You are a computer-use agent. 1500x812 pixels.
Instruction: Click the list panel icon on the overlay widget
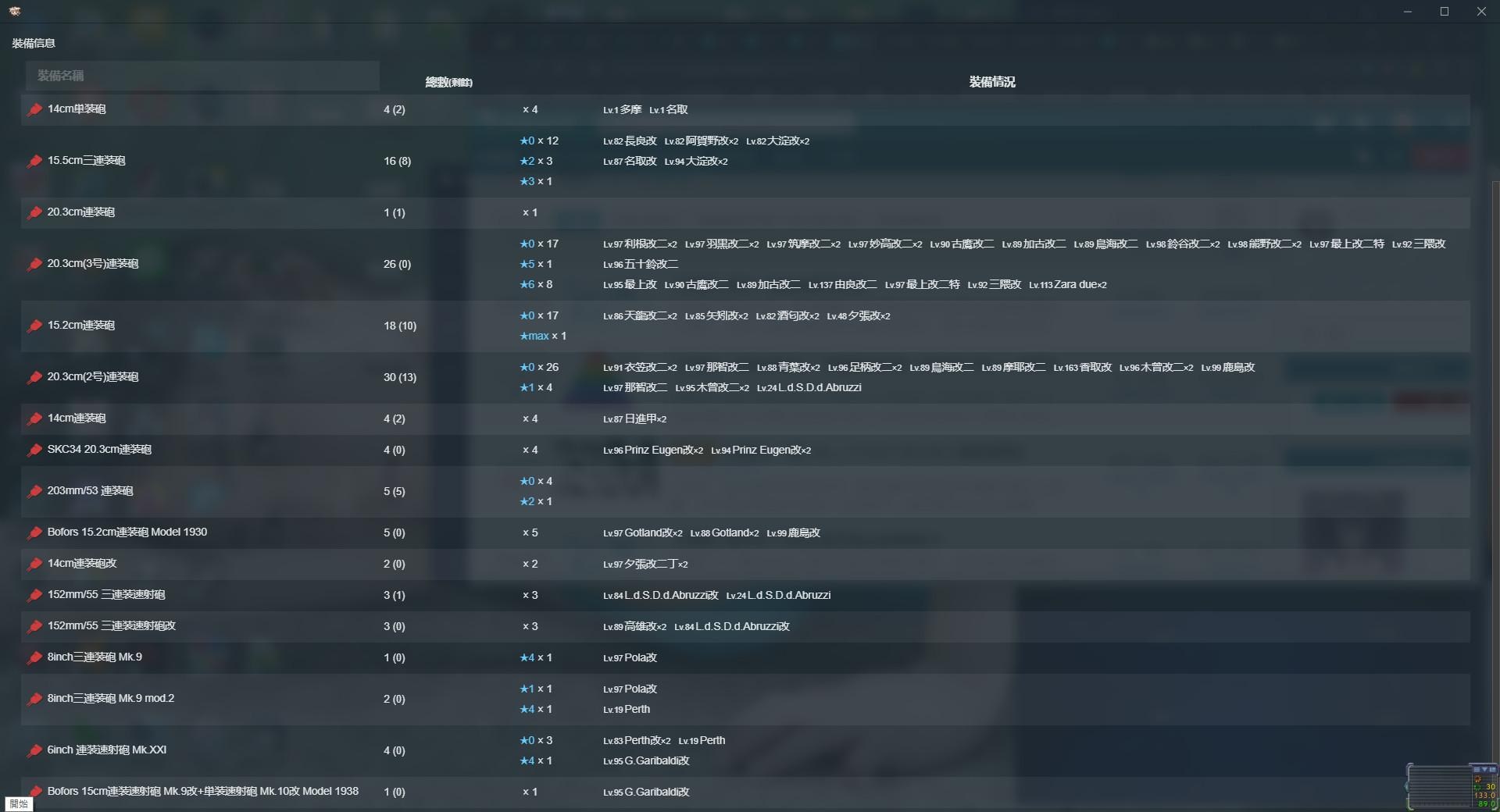click(x=1495, y=769)
